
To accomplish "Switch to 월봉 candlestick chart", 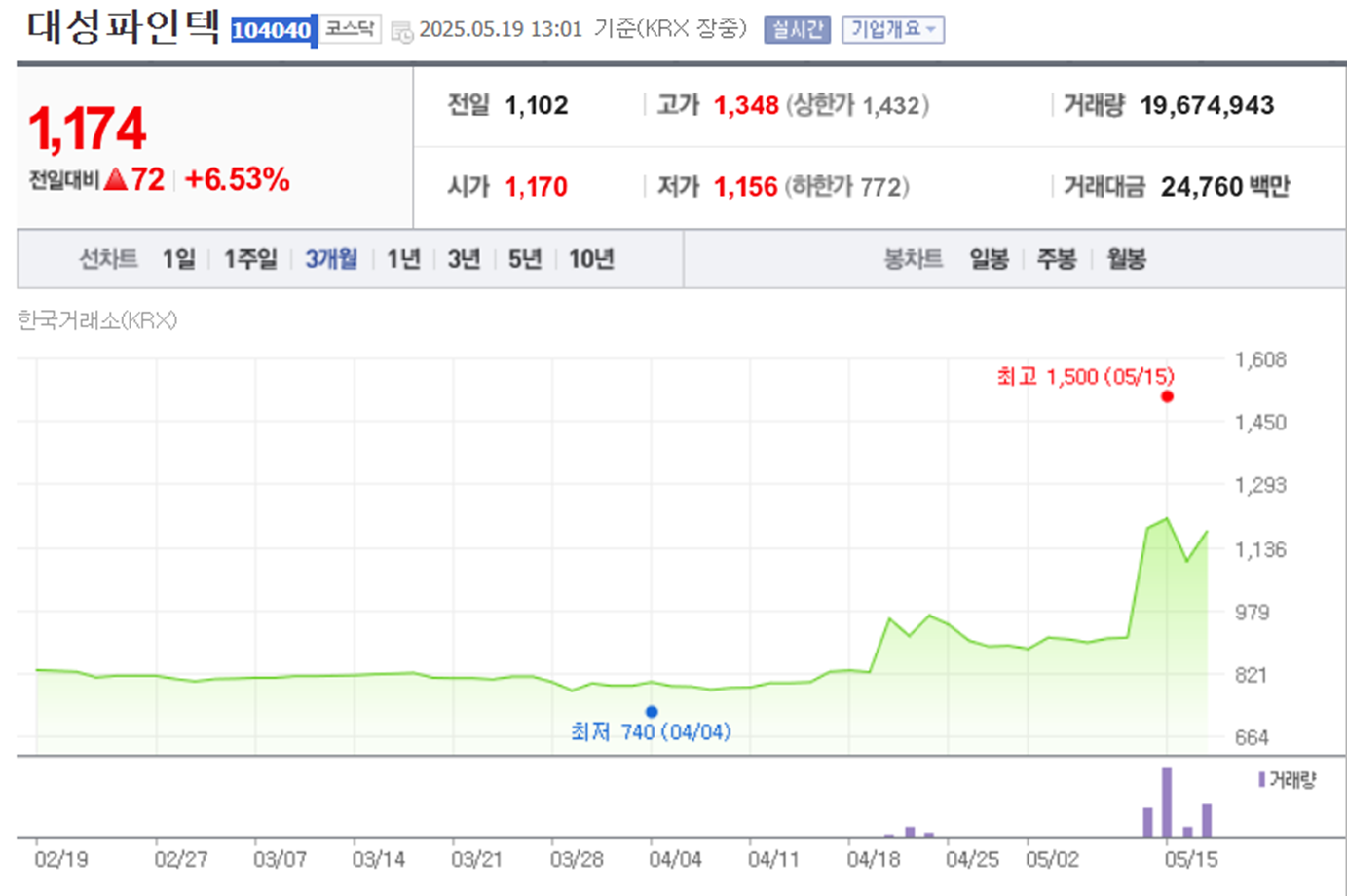I will pos(1126,259).
